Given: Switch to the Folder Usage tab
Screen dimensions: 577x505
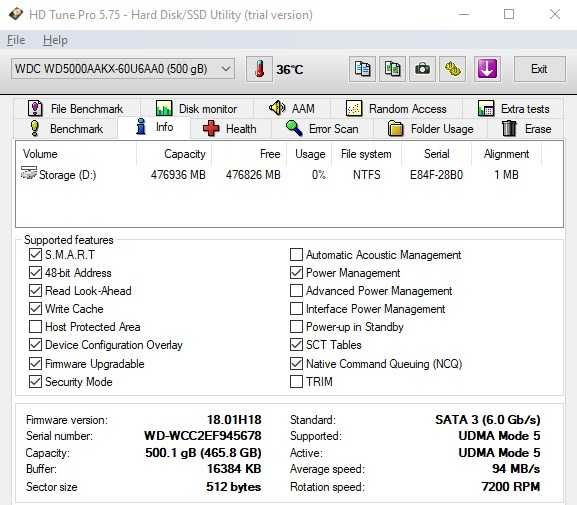Looking at the screenshot, I should [431, 129].
